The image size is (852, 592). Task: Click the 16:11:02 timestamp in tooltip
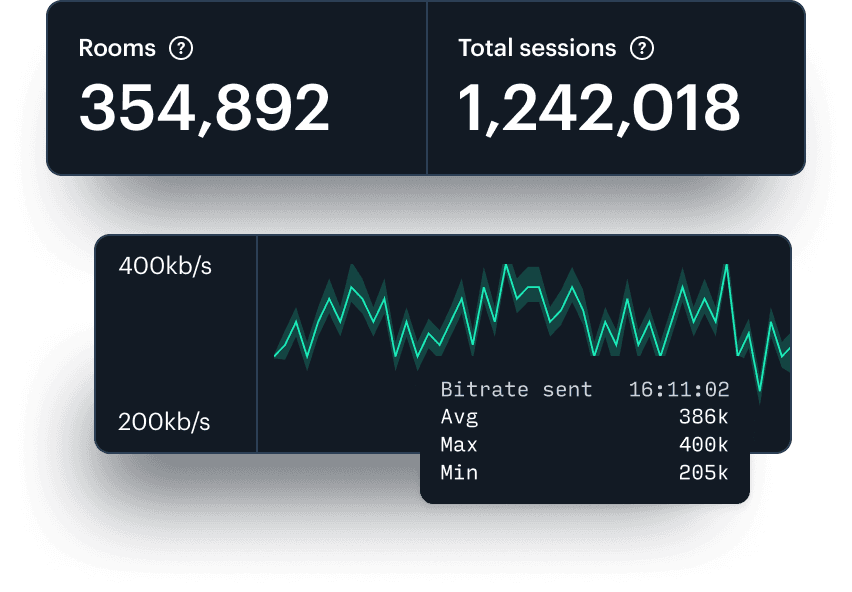(x=678, y=390)
